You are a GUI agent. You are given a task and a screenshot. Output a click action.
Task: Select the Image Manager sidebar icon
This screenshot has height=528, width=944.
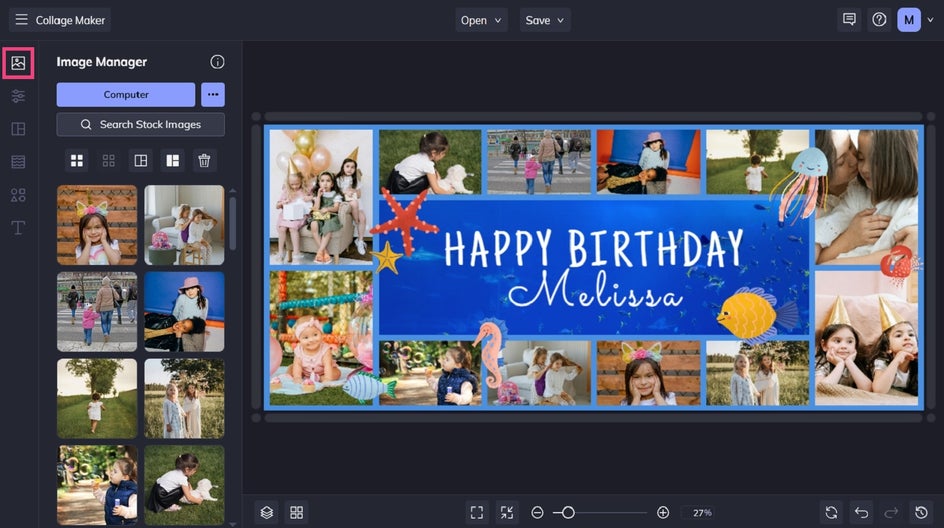tap(18, 63)
